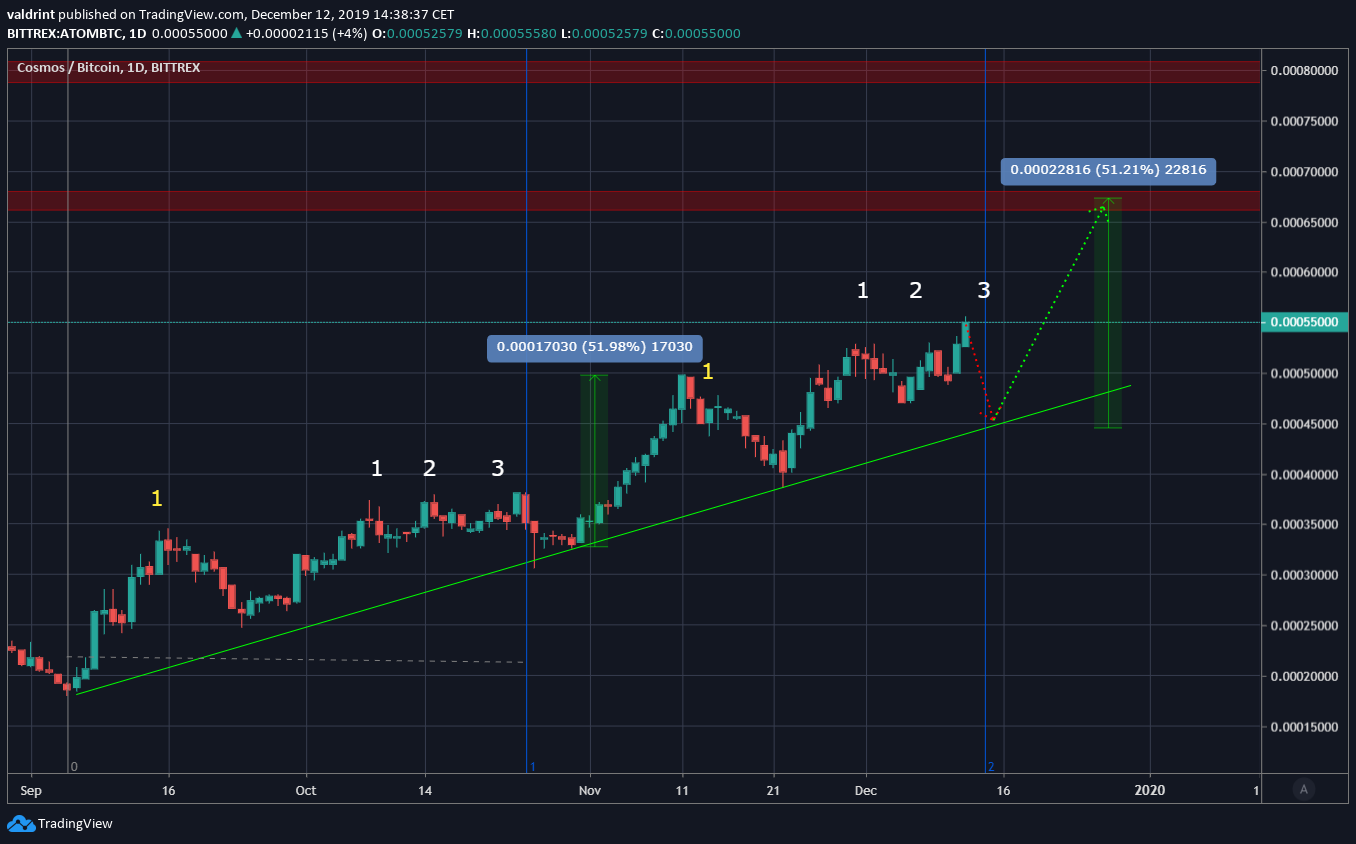Viewport: 1356px width, 844px height.
Task: Click the "Nov" label on the time axis
Action: pyautogui.click(x=589, y=790)
